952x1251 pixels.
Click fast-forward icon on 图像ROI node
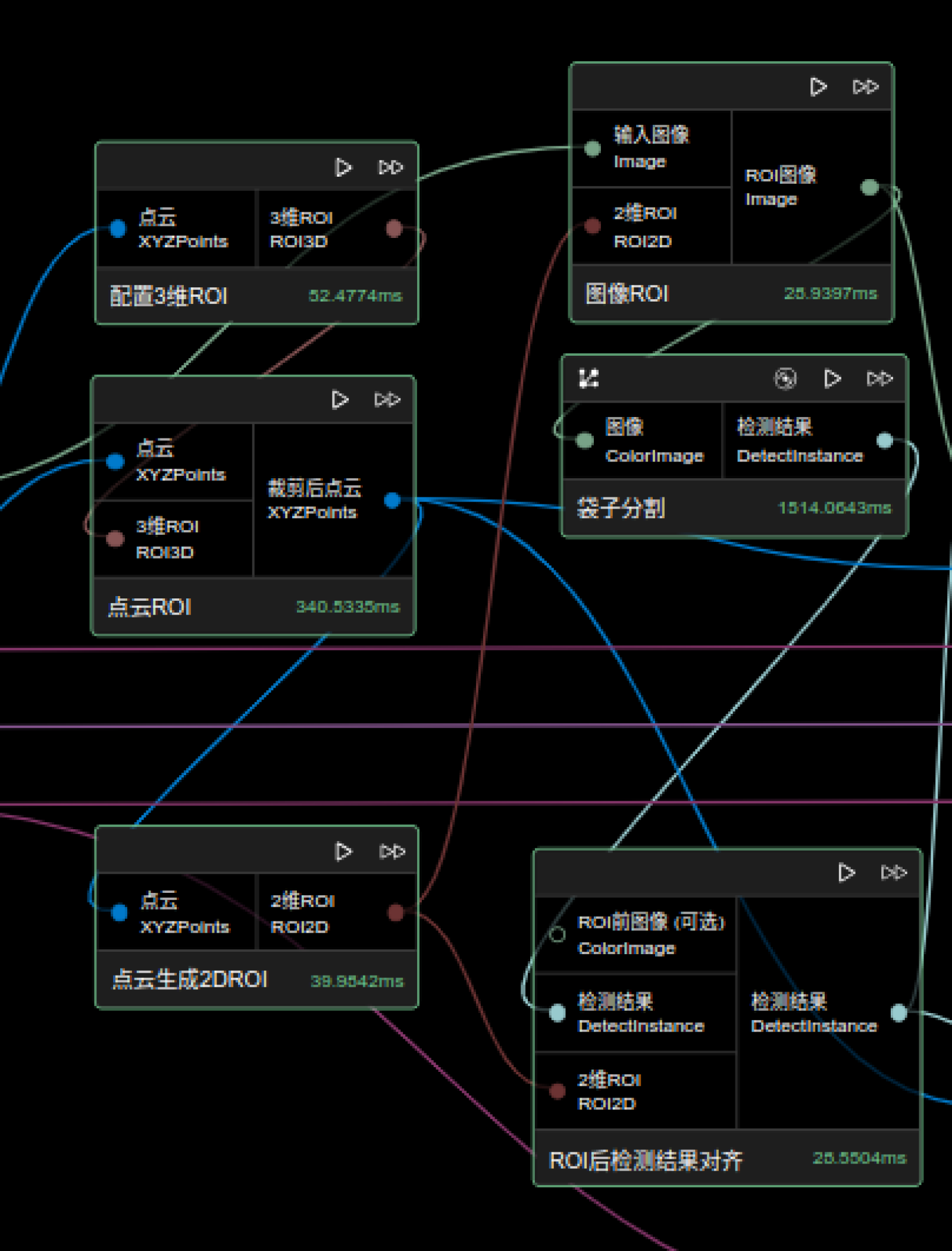click(x=865, y=87)
